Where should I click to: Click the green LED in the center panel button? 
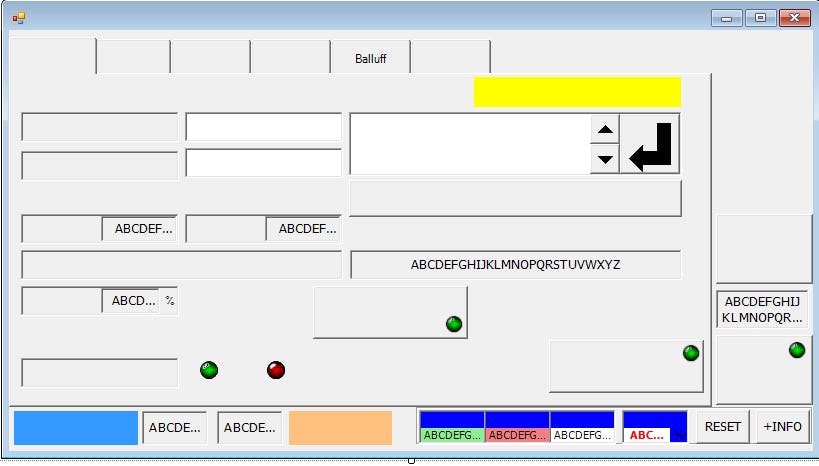click(454, 324)
